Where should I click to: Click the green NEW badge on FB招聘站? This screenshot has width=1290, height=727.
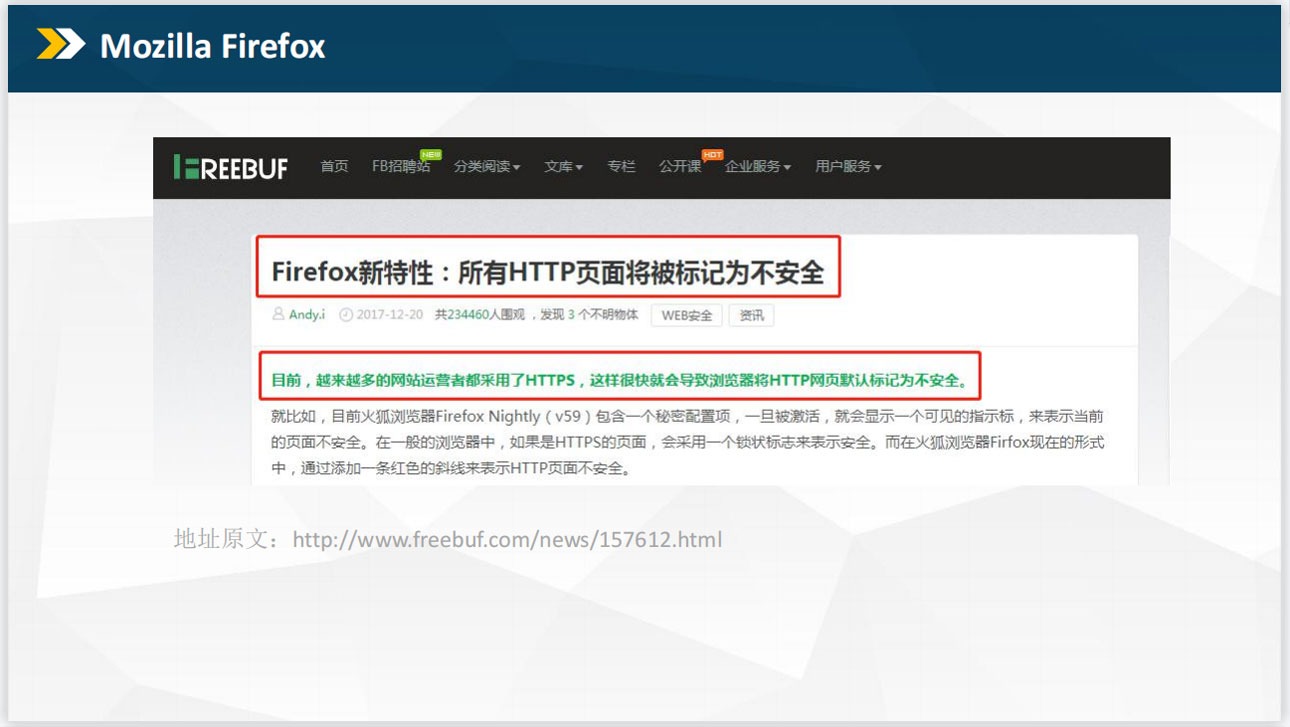tap(431, 155)
